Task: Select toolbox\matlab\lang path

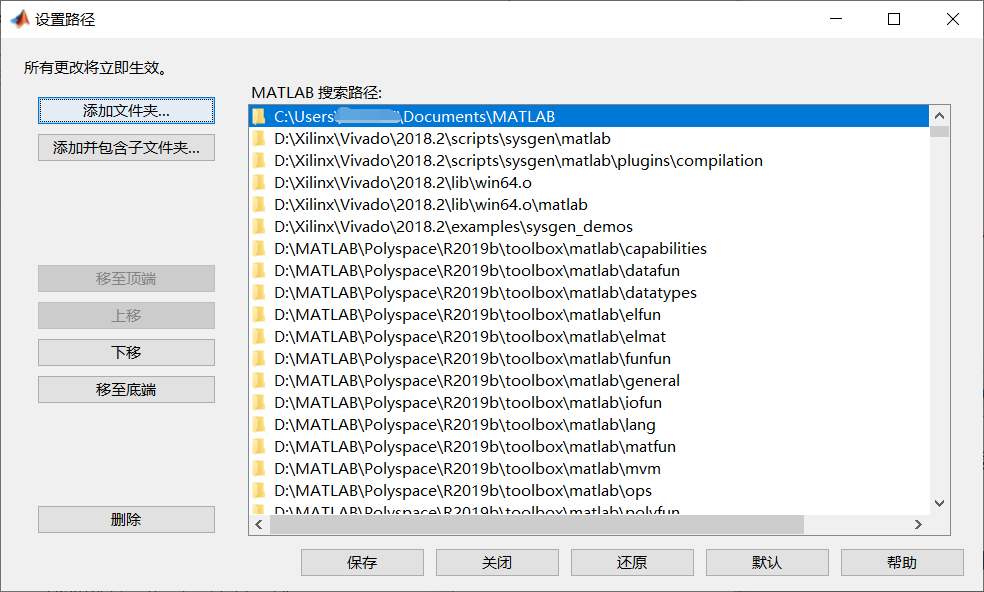Action: tap(589, 425)
